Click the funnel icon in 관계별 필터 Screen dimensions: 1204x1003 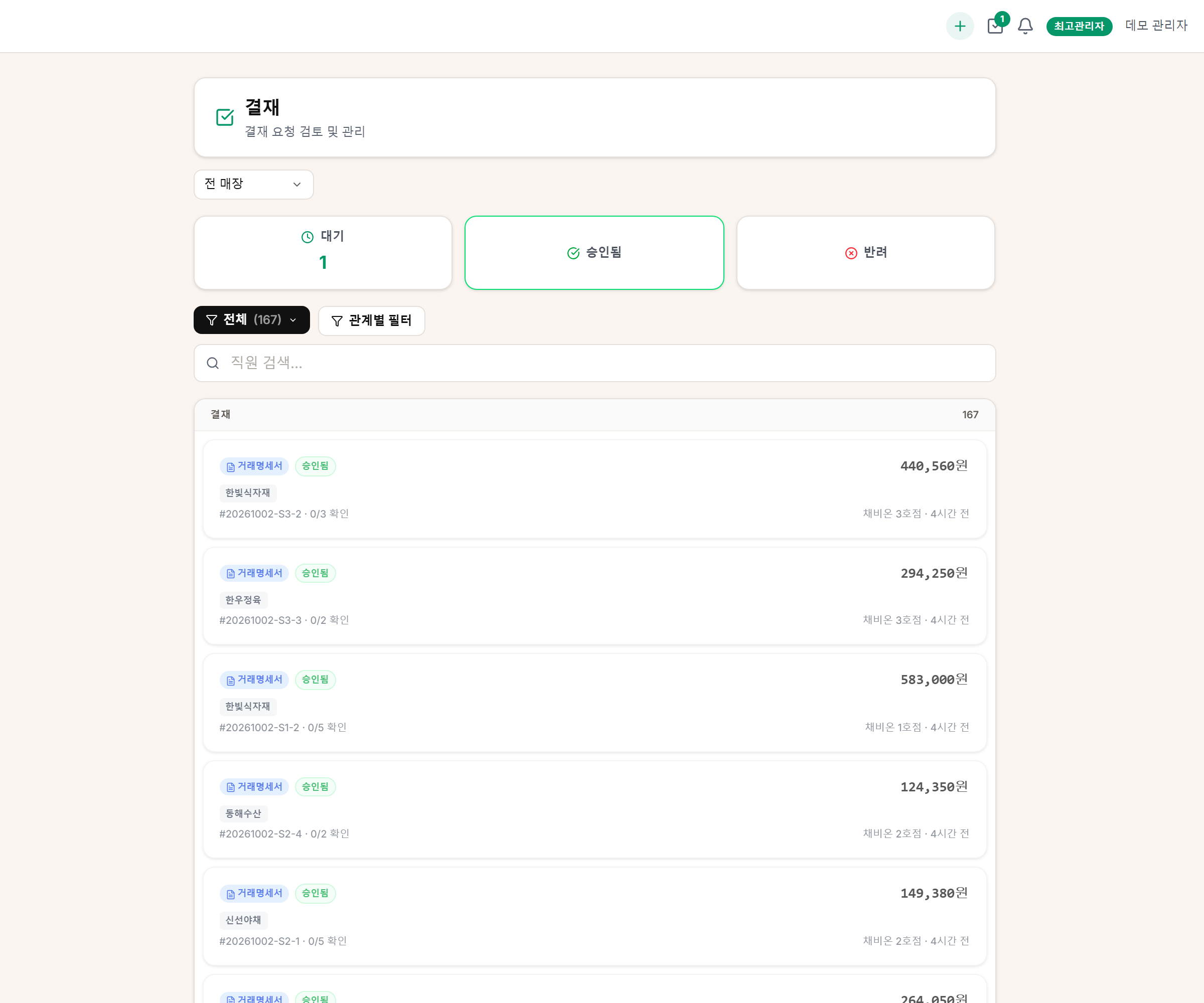(x=337, y=321)
